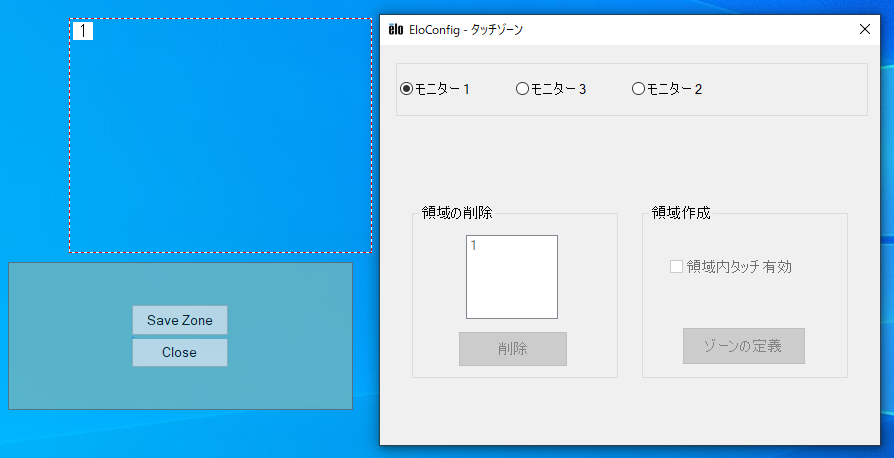Select zone entry 1 in 領域の削除 list
Image resolution: width=894 pixels, height=458 pixels.
click(474, 246)
